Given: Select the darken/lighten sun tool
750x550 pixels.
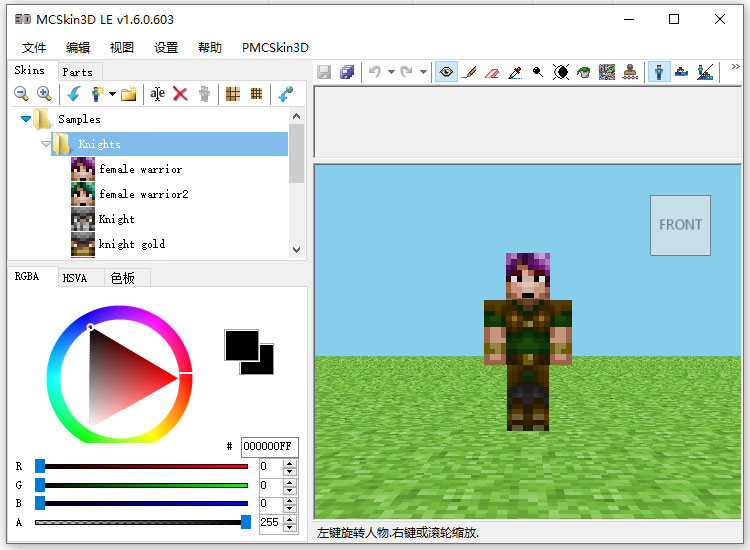Looking at the screenshot, I should 561,72.
